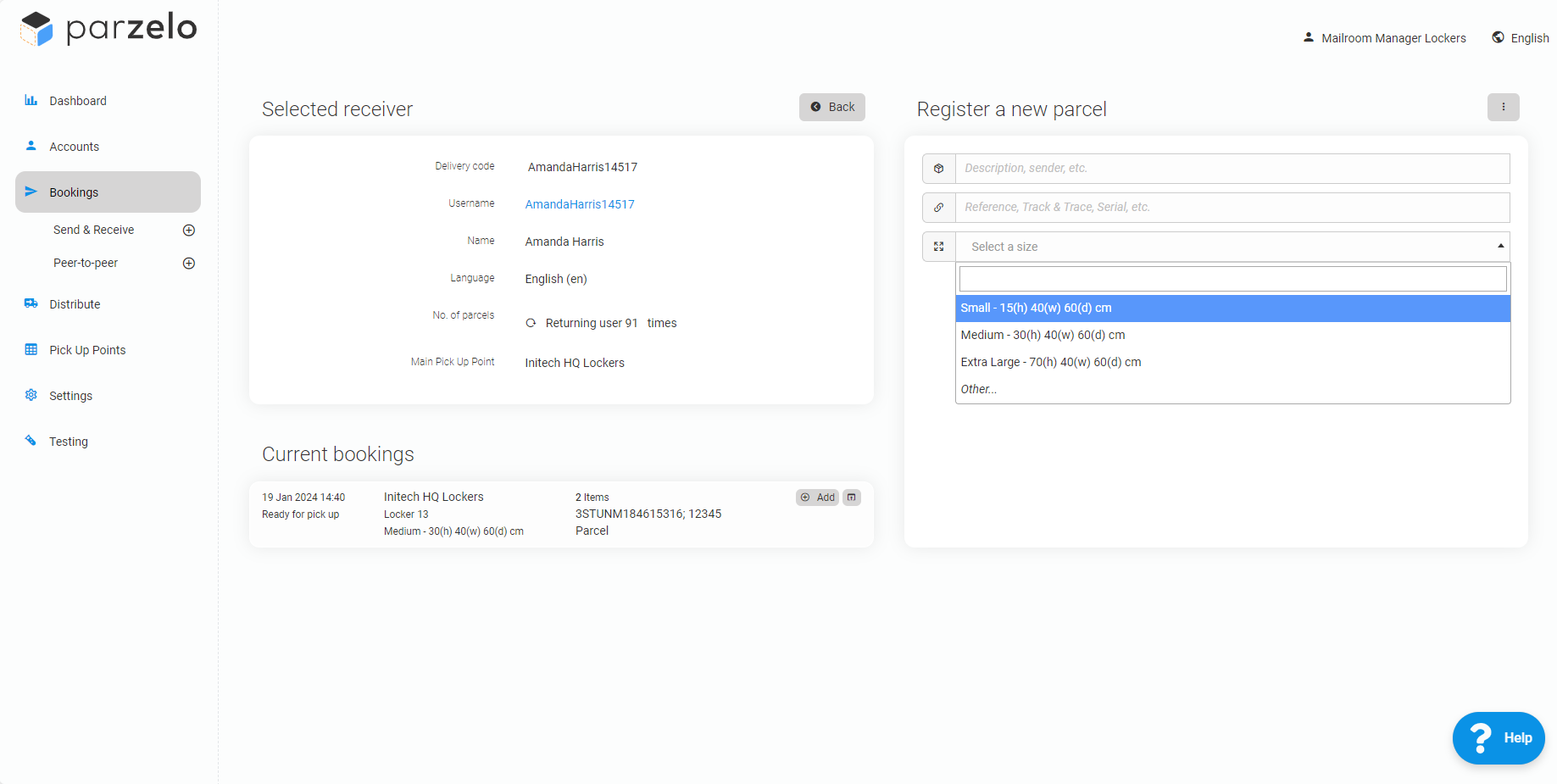Click delivery code value AmandaHarris14517
Screen dimensions: 1557x784
[x=582, y=167]
